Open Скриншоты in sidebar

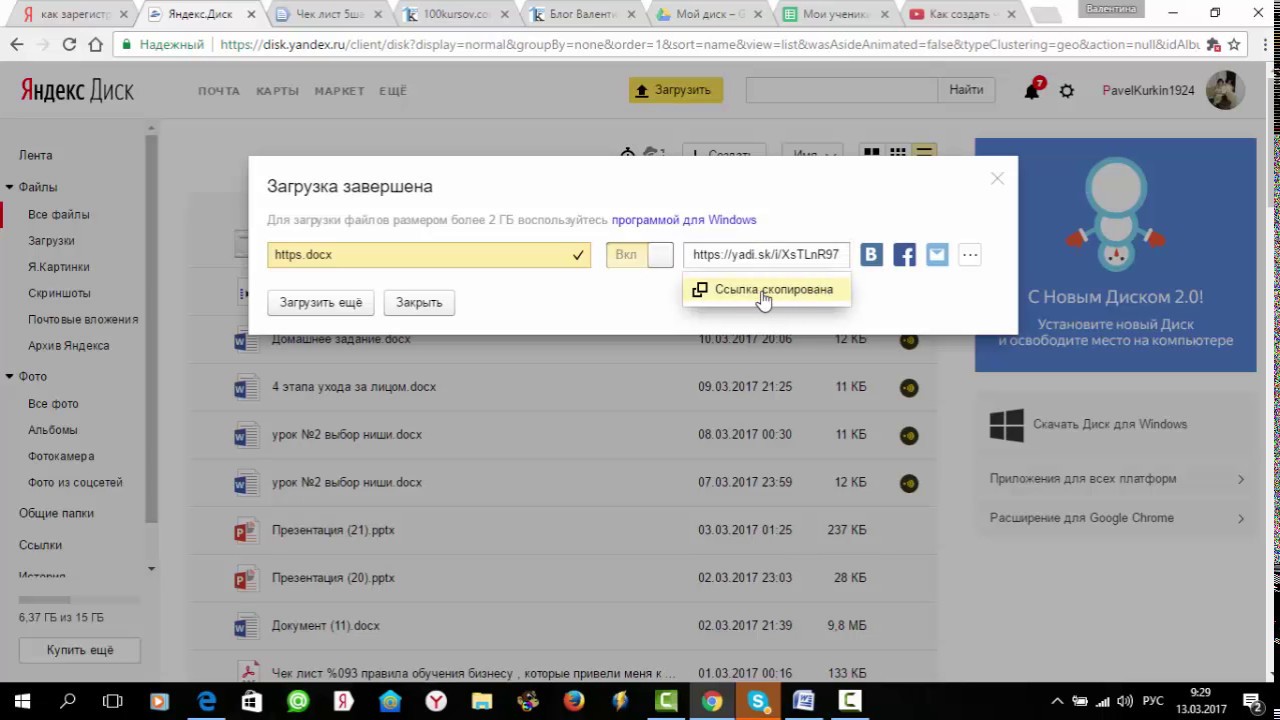click(x=59, y=293)
